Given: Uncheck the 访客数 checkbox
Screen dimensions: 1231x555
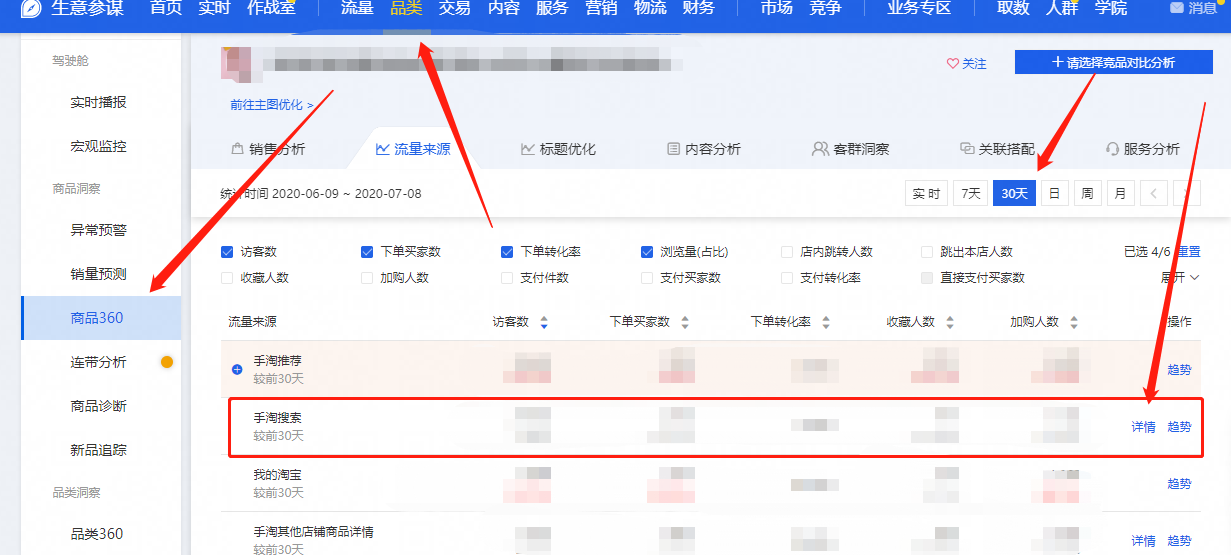Looking at the screenshot, I should pyautogui.click(x=227, y=252).
